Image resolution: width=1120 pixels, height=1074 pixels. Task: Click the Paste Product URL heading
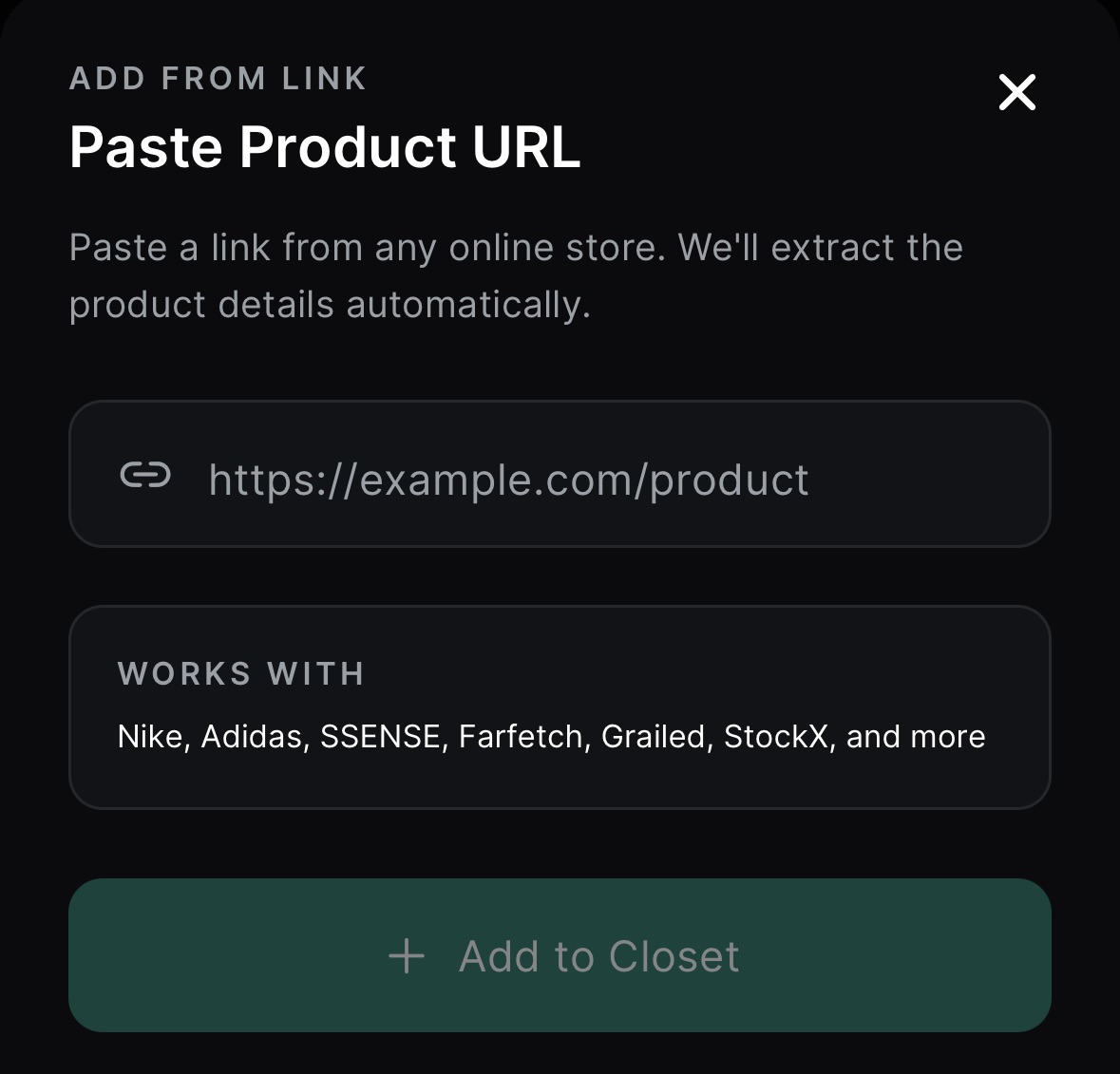[324, 147]
